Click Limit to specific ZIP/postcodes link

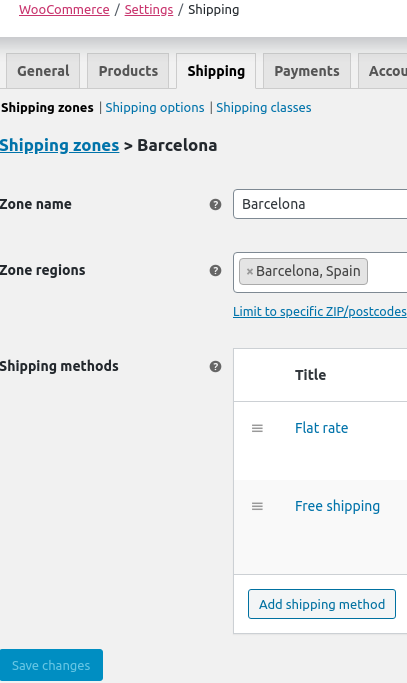tap(319, 311)
